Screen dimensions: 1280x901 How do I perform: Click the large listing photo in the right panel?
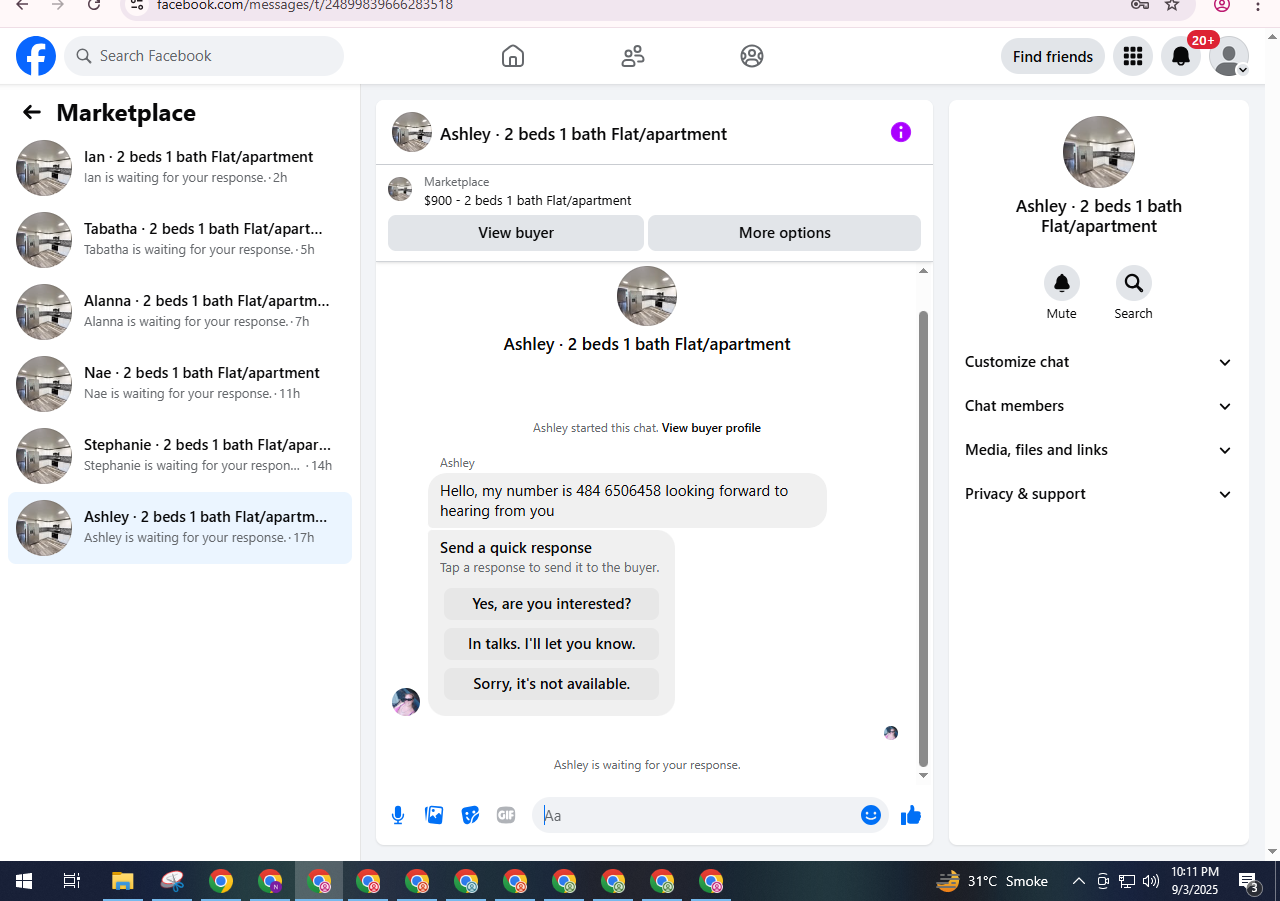click(1099, 152)
